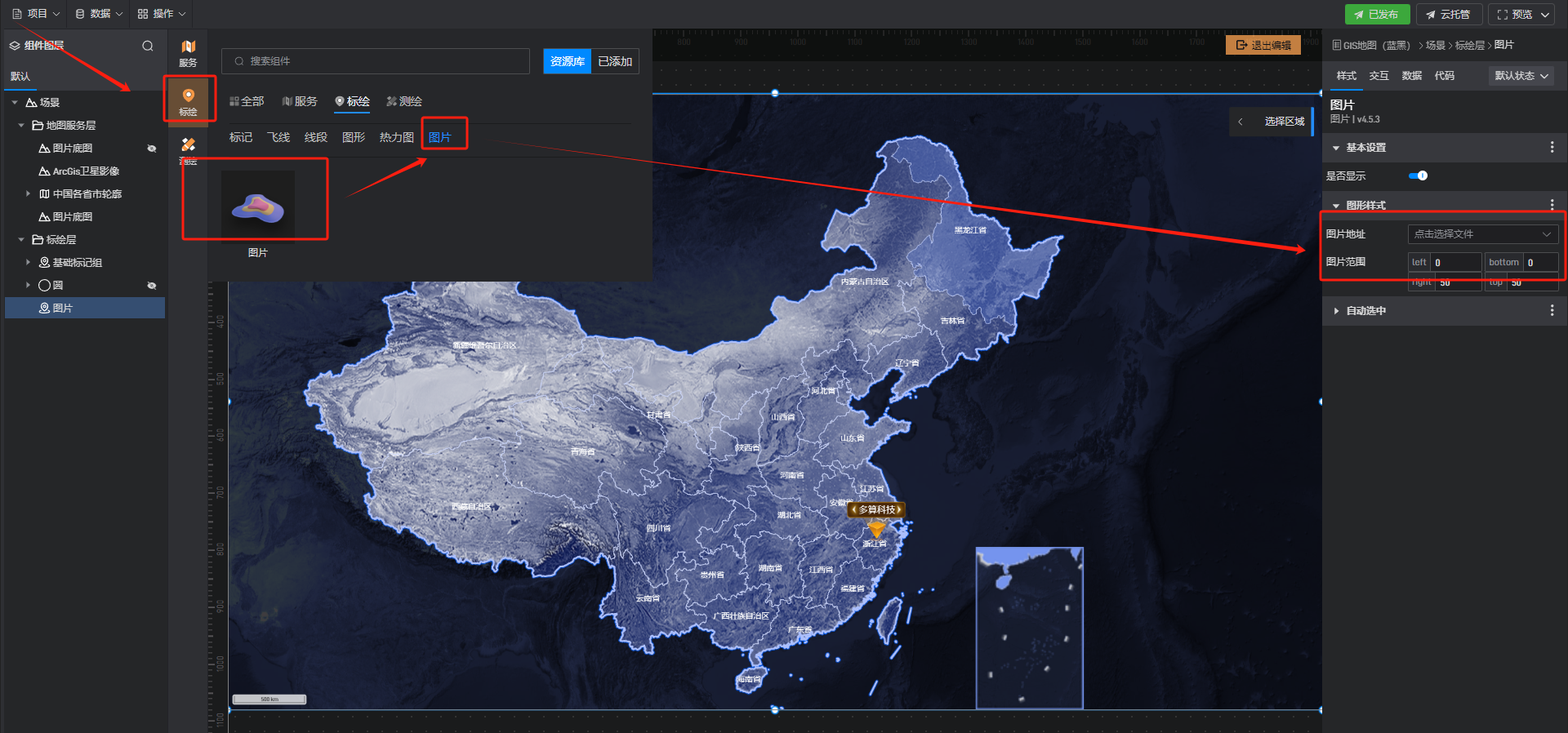1568x733 pixels.
Task: Select the 图形 subcategory
Action: tap(354, 137)
